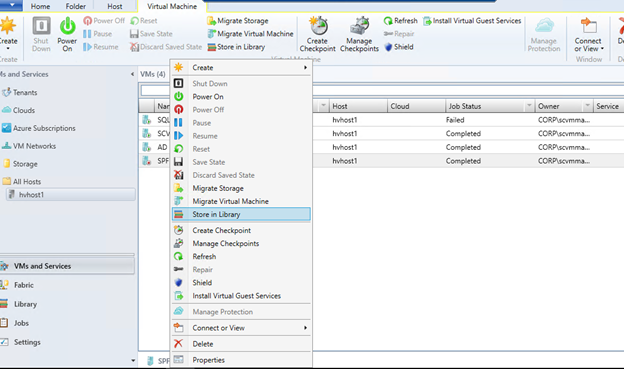Open Job Status column filter dropdown
624x369 pixels.
click(529, 106)
